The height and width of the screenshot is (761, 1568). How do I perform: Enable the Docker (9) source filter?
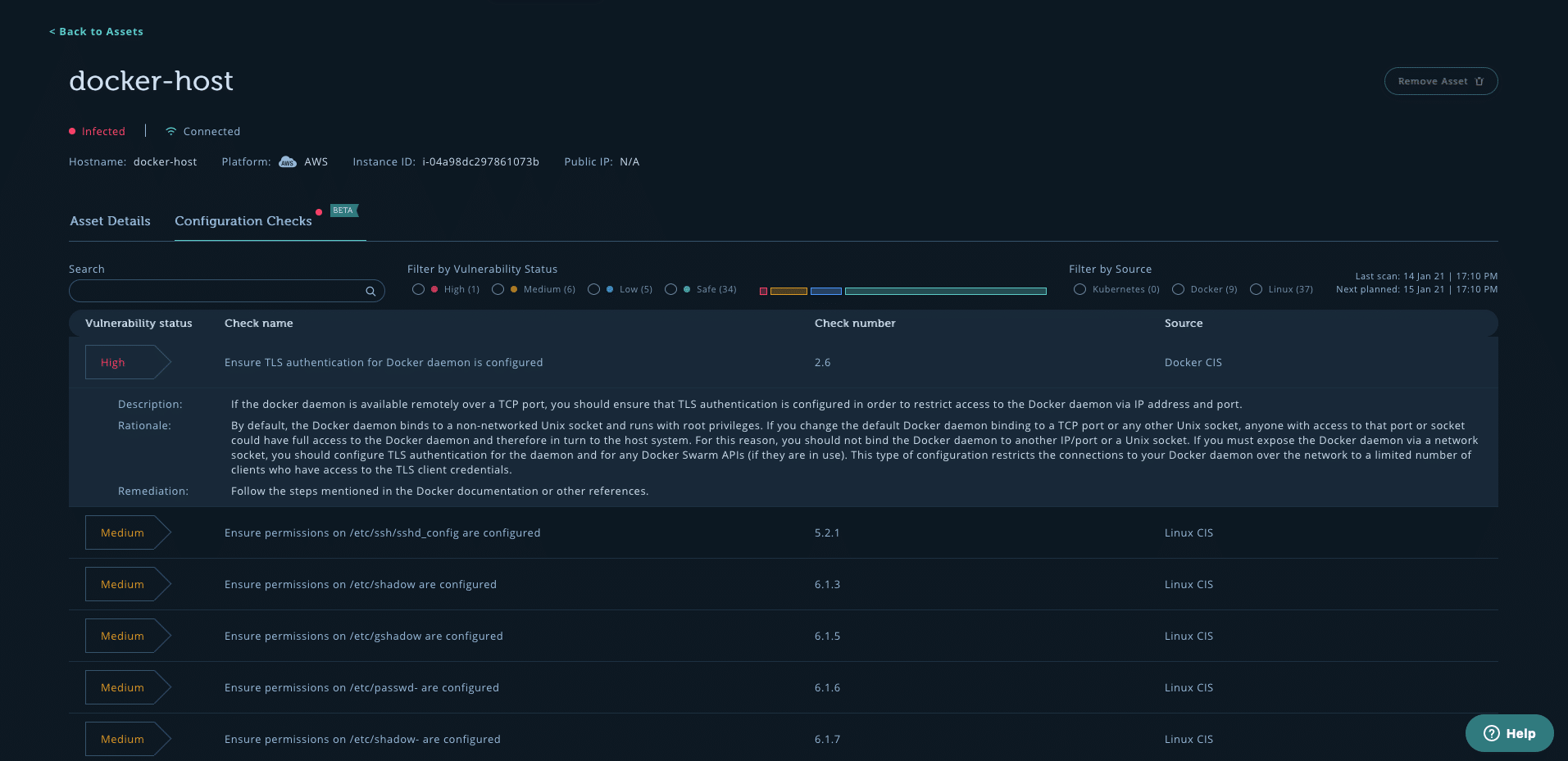tap(1178, 289)
